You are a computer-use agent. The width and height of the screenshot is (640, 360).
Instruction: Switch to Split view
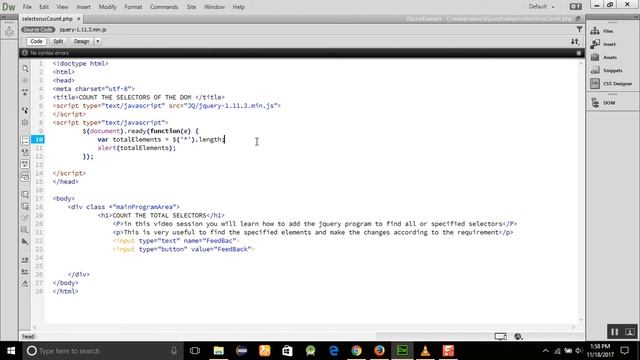(x=58, y=41)
